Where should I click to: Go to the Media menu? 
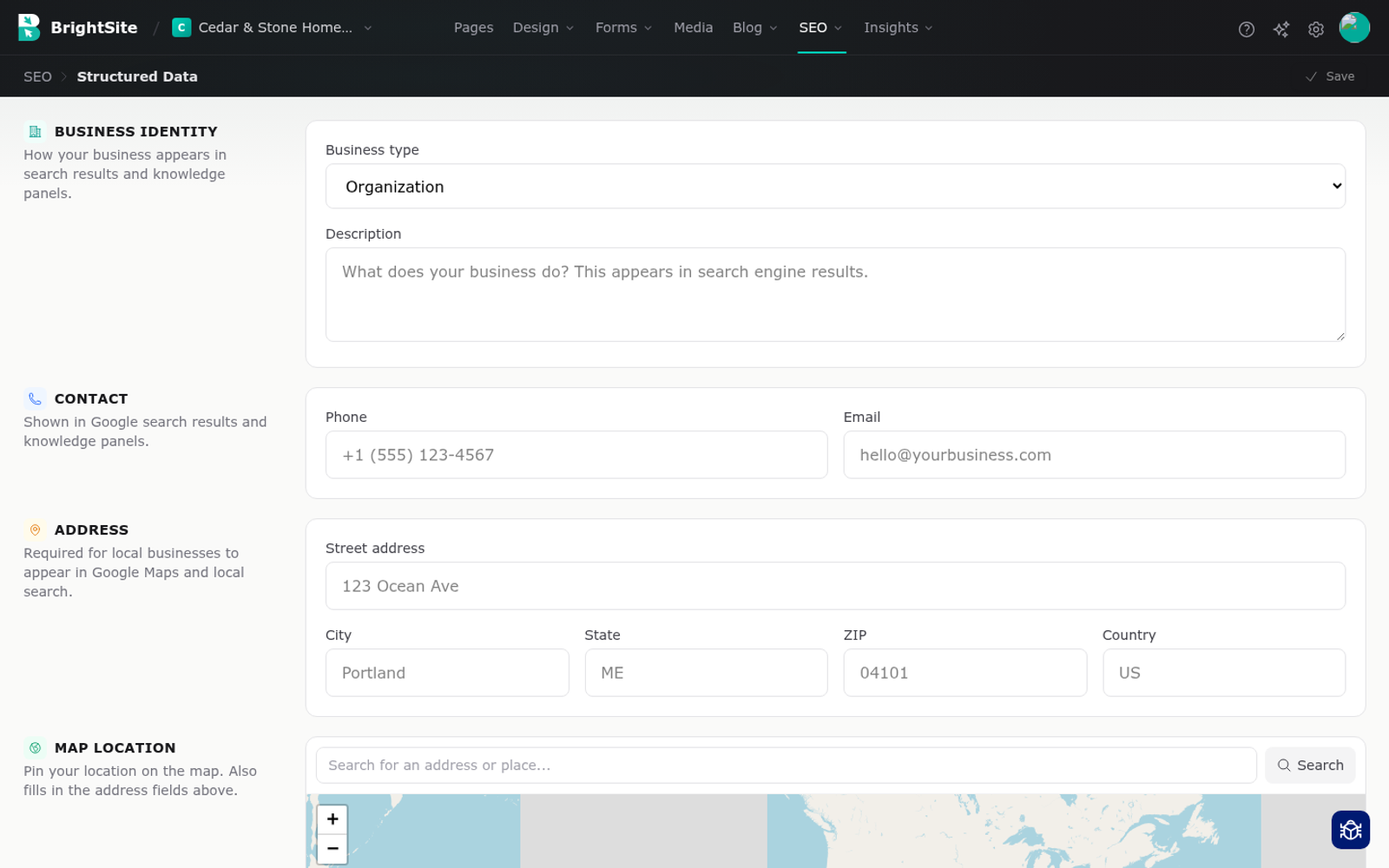(693, 28)
